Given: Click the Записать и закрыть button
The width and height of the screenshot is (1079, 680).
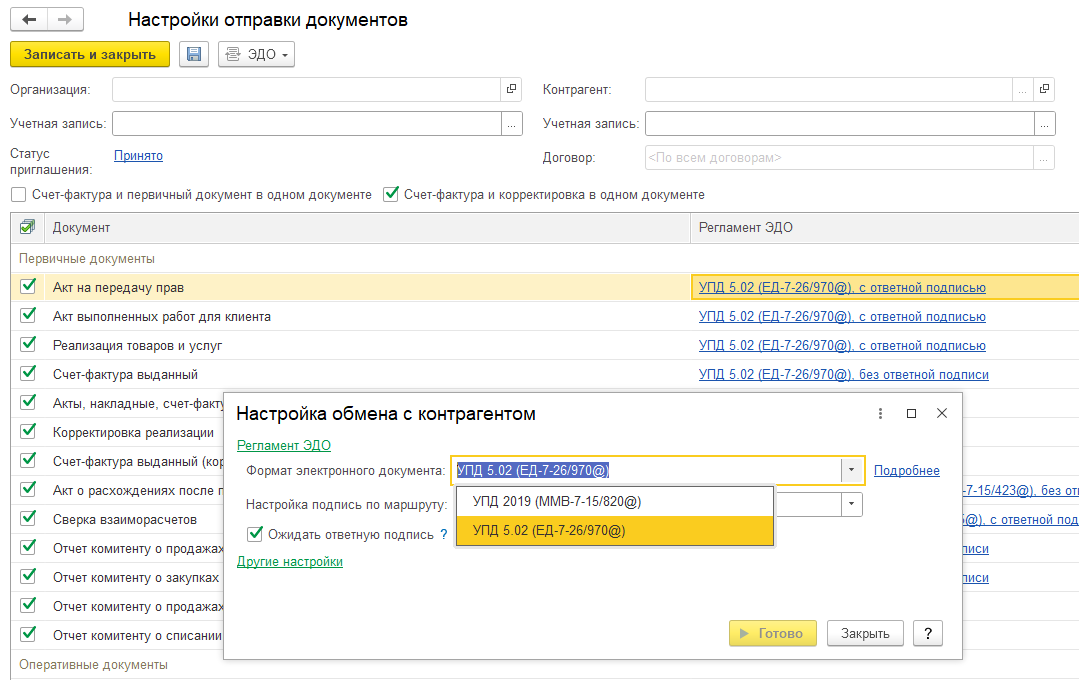Looking at the screenshot, I should (90, 54).
